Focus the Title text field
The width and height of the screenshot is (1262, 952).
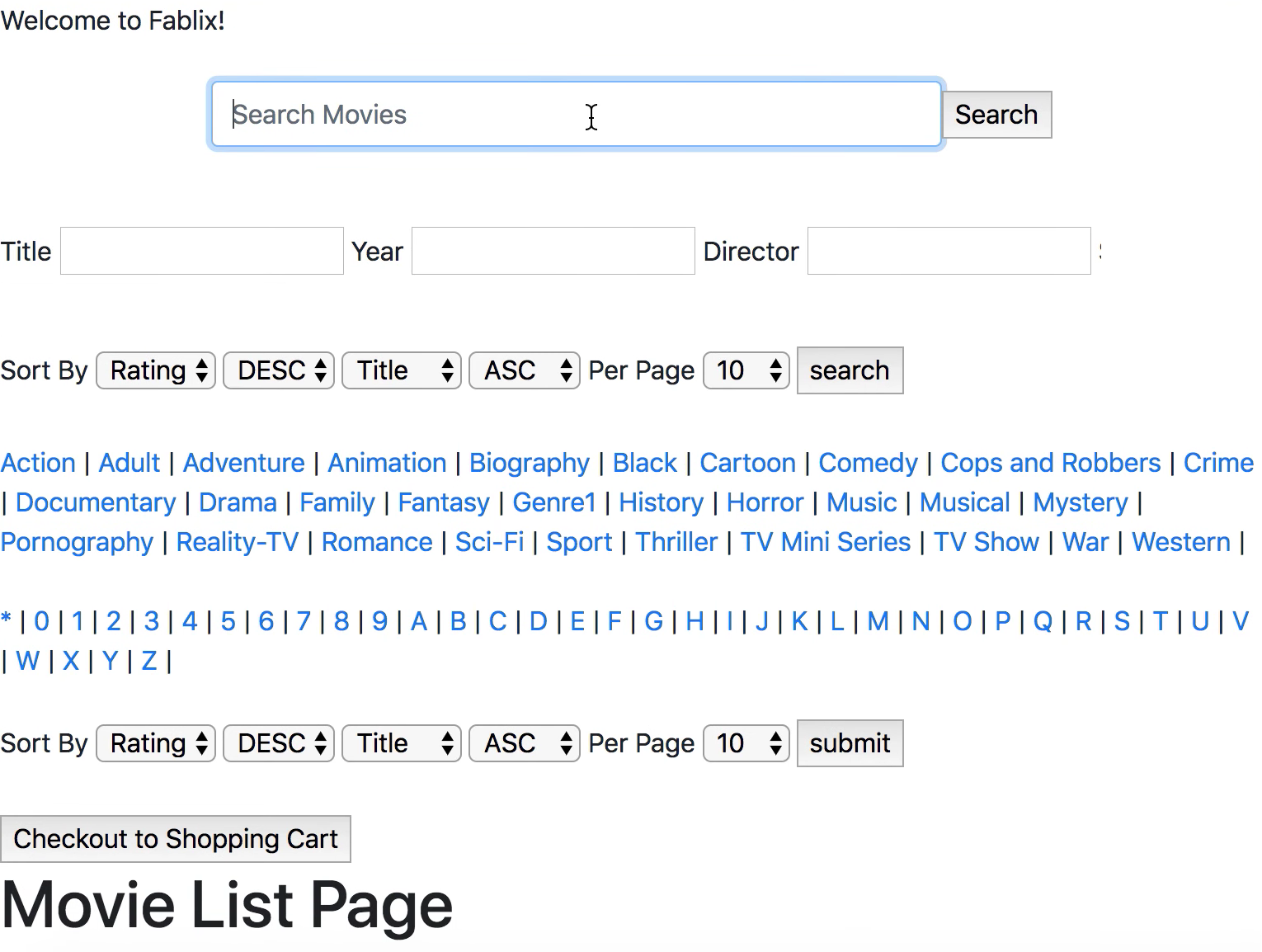(x=202, y=251)
